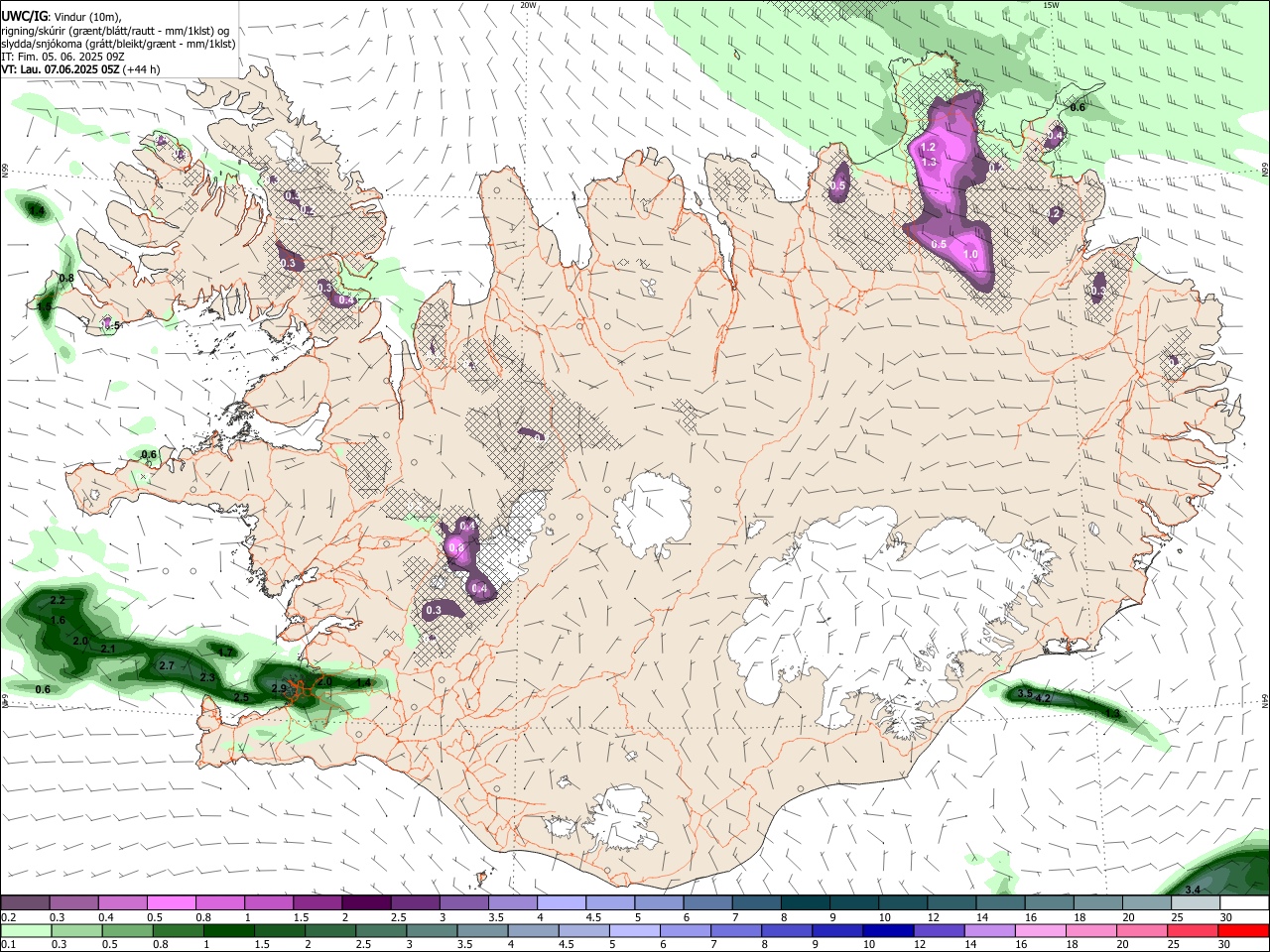This screenshot has width=1270, height=952.
Task: Select the 2.2 rain value on the map
Action: pyautogui.click(x=57, y=601)
